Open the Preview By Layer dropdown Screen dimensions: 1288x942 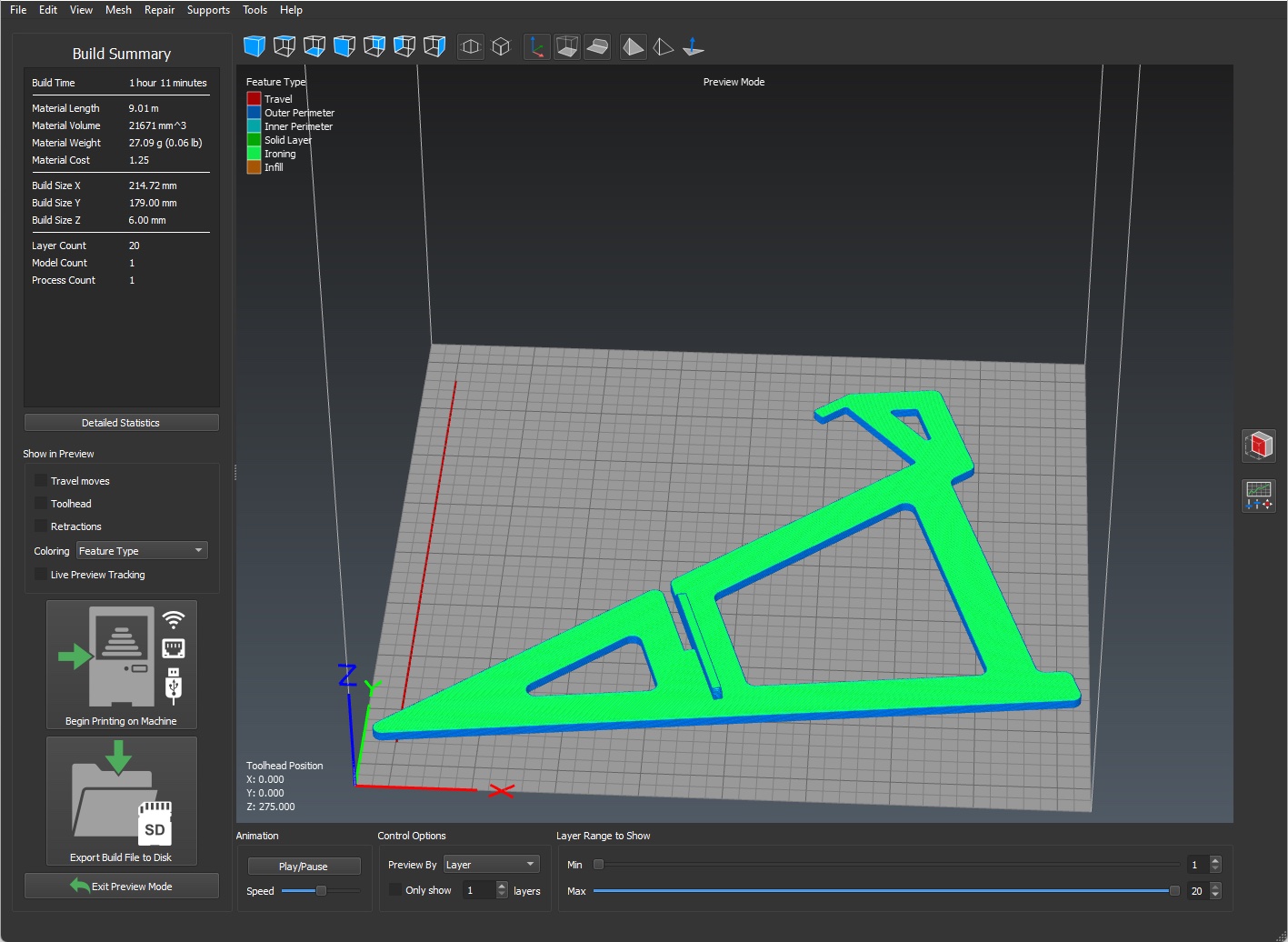tap(492, 864)
